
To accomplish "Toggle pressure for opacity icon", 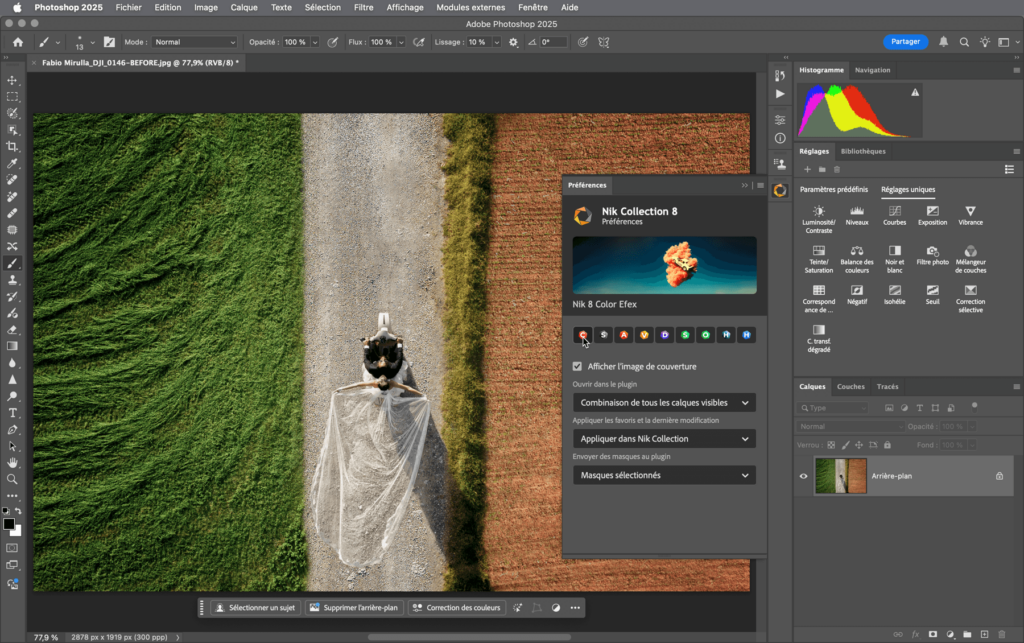I will tap(332, 42).
